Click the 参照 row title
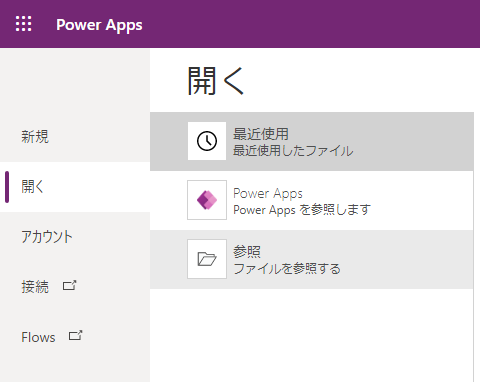Image resolution: width=480 pixels, height=382 pixels. pyautogui.click(x=247, y=252)
